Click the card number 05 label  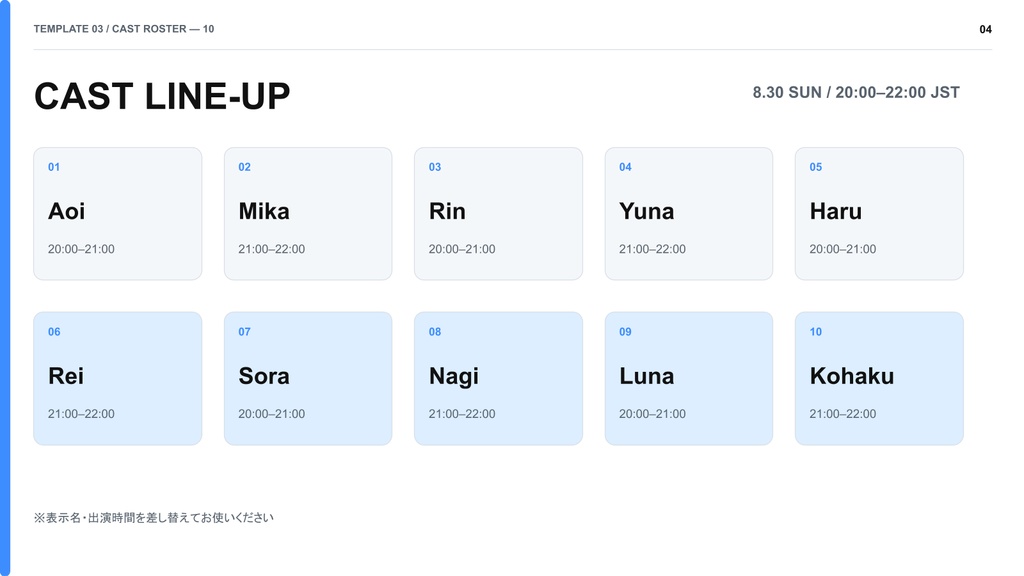pyautogui.click(x=816, y=167)
